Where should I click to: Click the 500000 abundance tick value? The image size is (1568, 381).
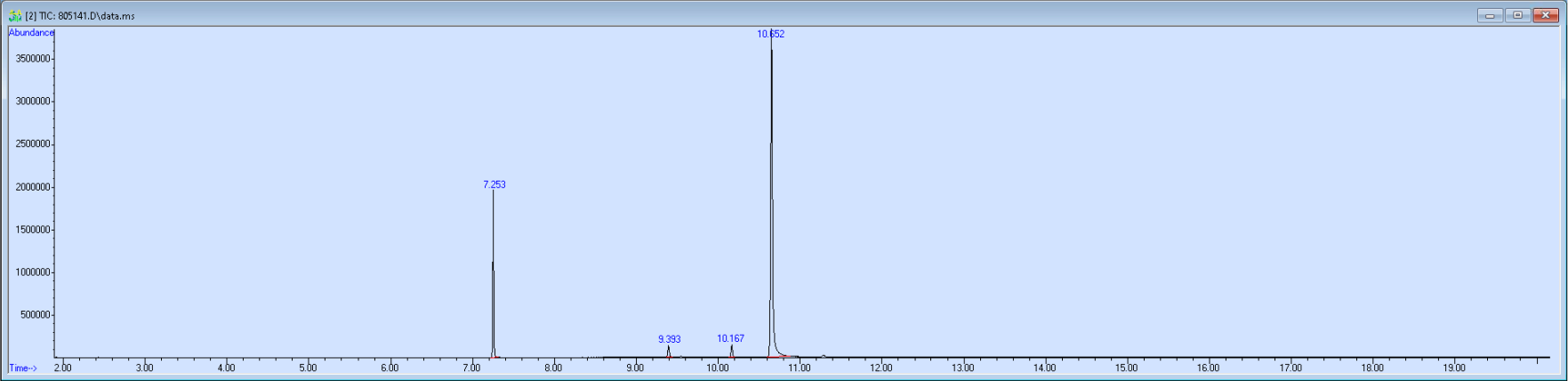point(36,315)
